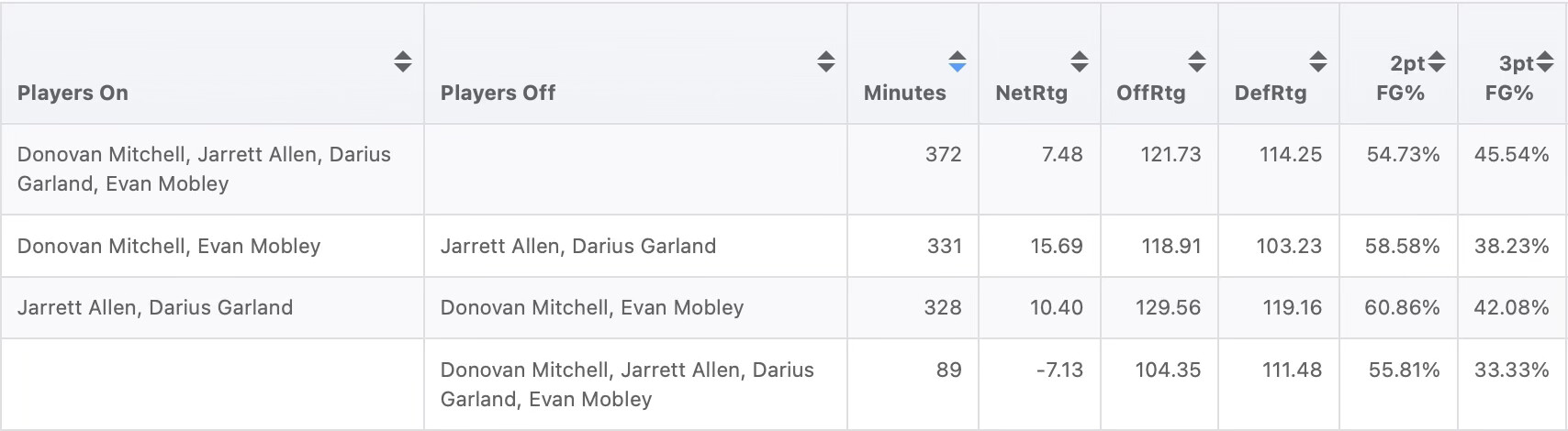Sort table by Players Off header text
This screenshot has width=1568, height=431.
(498, 93)
